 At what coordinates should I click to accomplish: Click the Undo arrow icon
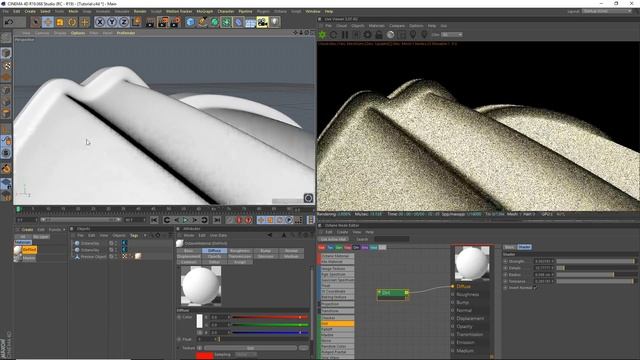pyautogui.click(x=9, y=22)
